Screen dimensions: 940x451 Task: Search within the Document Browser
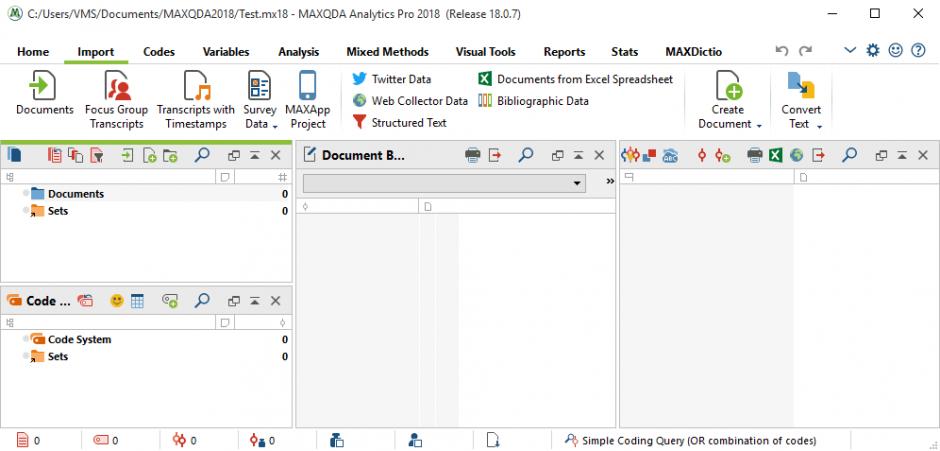[526, 155]
